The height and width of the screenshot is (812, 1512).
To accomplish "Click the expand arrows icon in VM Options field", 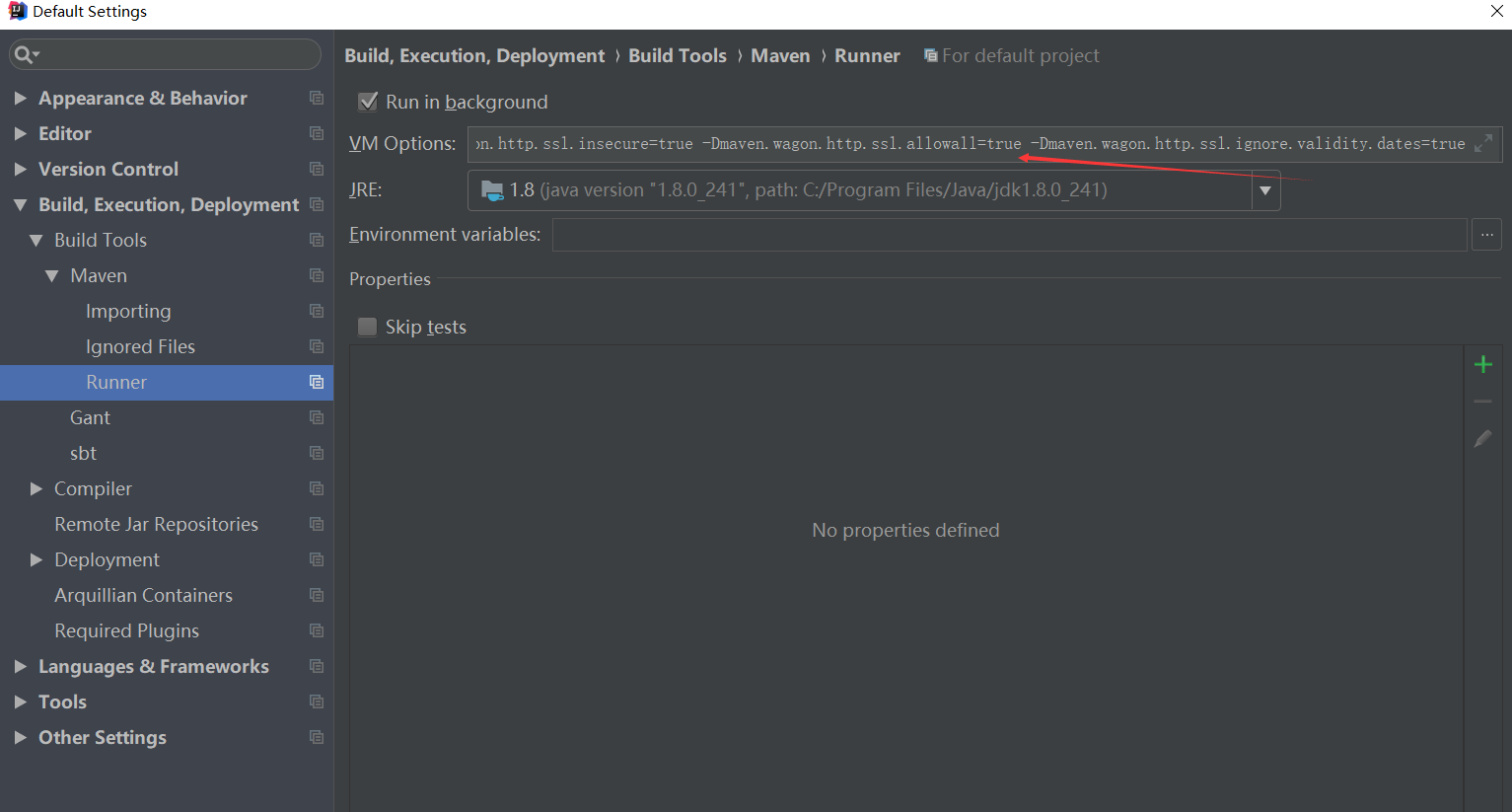I will click(x=1481, y=143).
